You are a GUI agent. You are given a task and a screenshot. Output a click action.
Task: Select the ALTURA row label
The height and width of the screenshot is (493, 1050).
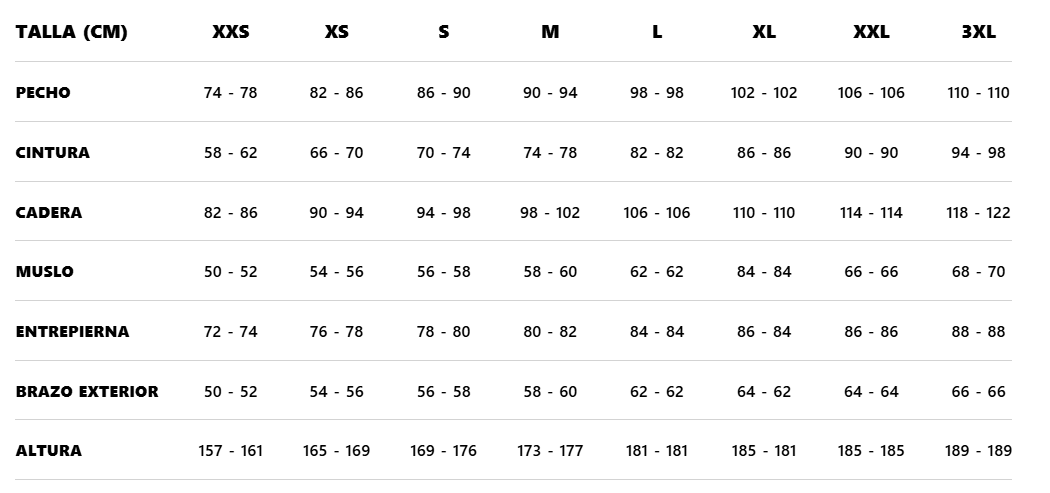(49, 451)
